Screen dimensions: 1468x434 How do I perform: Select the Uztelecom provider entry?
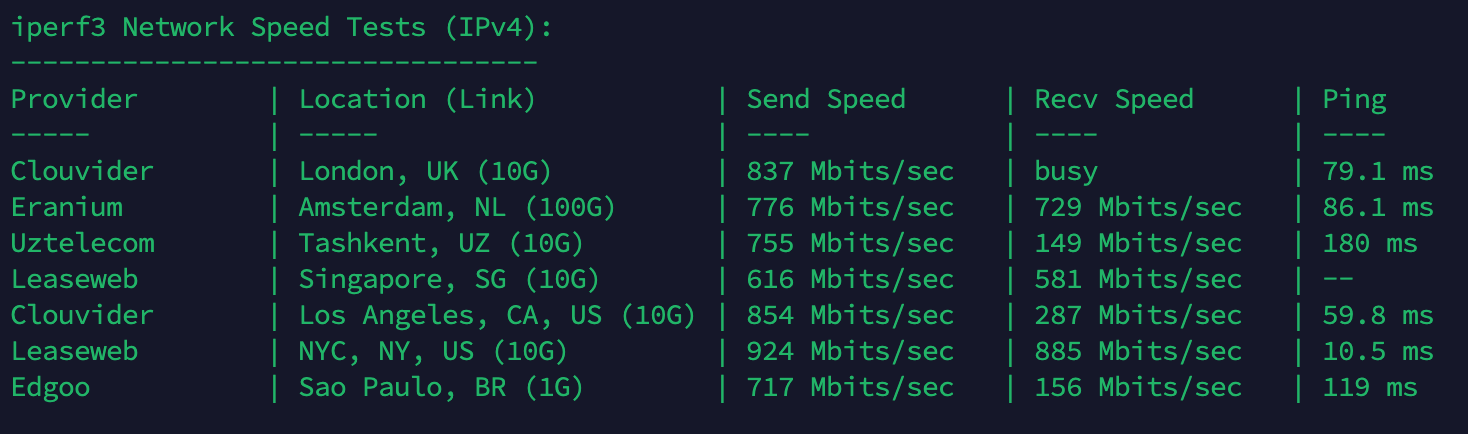[x=83, y=243]
